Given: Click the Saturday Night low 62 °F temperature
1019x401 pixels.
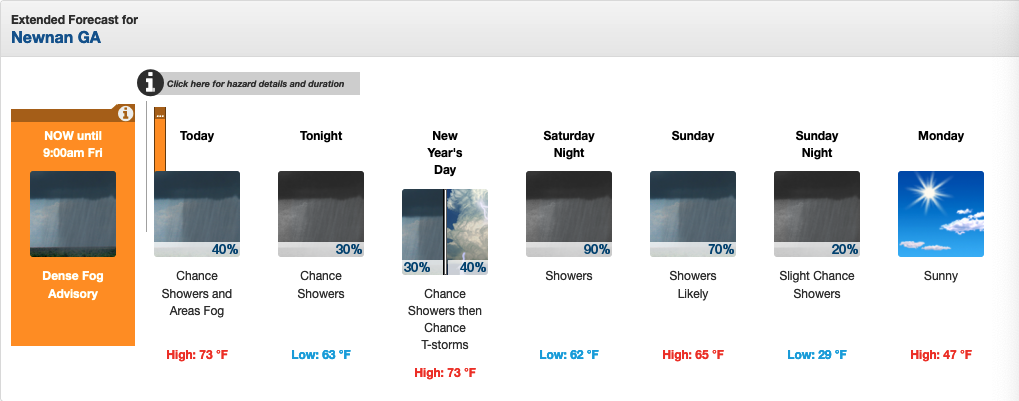Looking at the screenshot, I should [x=569, y=354].
